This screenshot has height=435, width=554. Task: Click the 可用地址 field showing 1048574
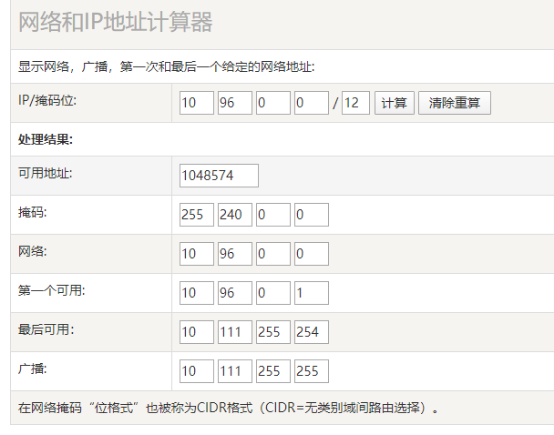click(219, 176)
